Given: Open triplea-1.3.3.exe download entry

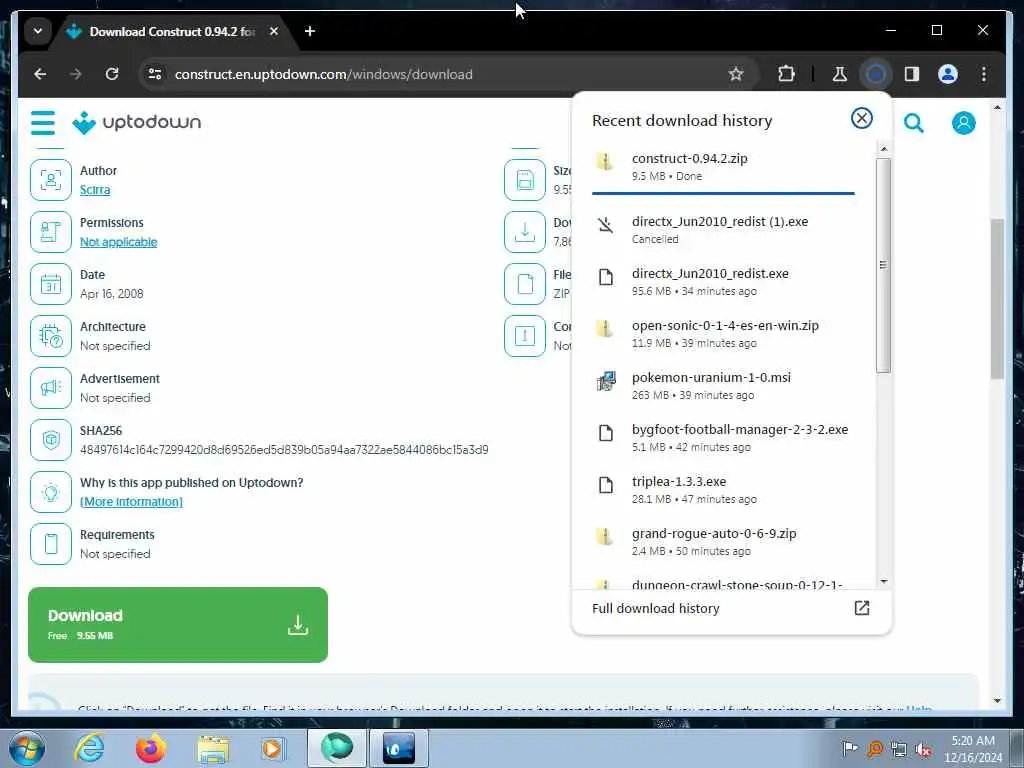Looking at the screenshot, I should coord(723,490).
